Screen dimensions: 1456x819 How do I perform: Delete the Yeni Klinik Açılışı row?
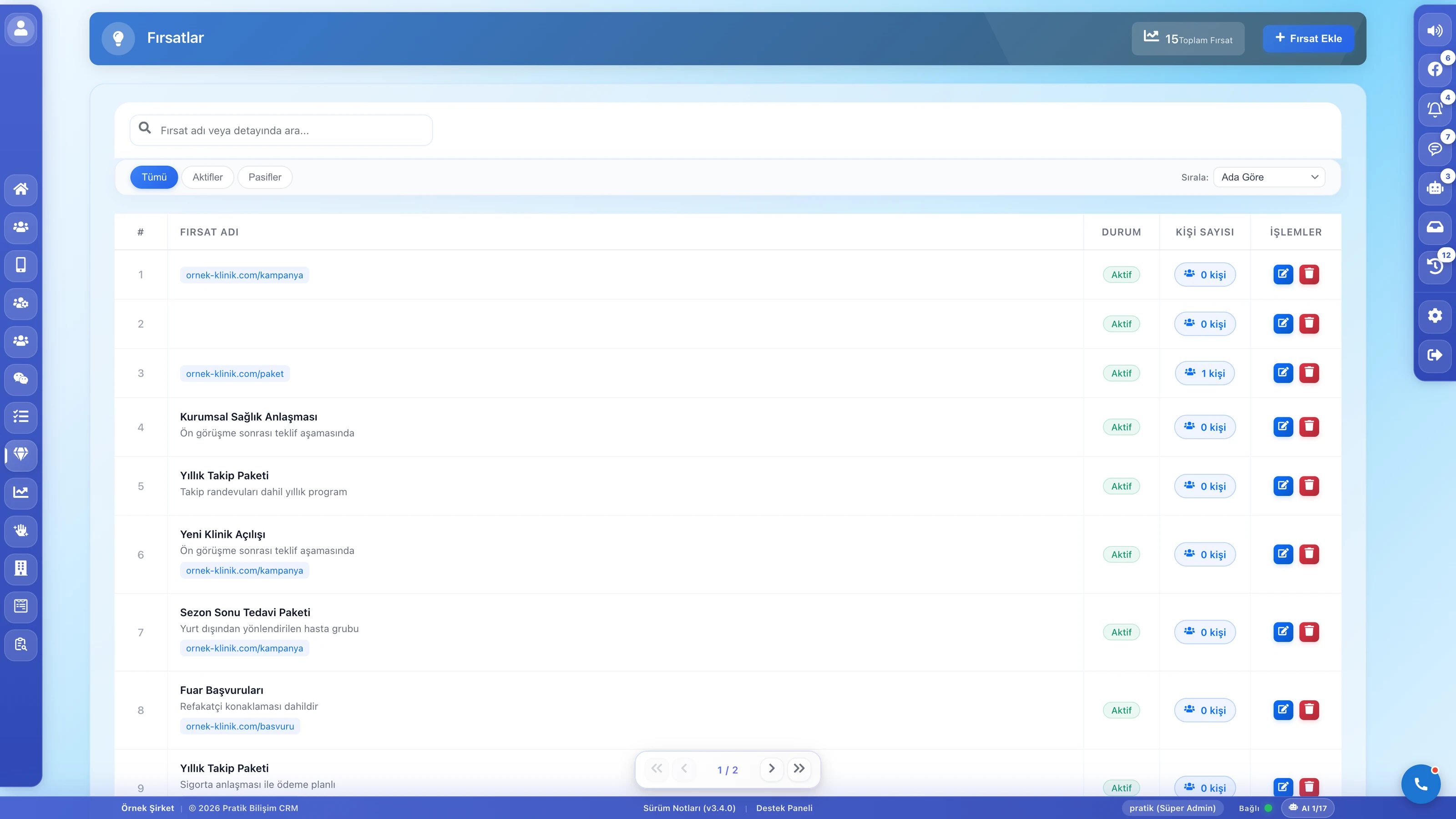coord(1309,554)
